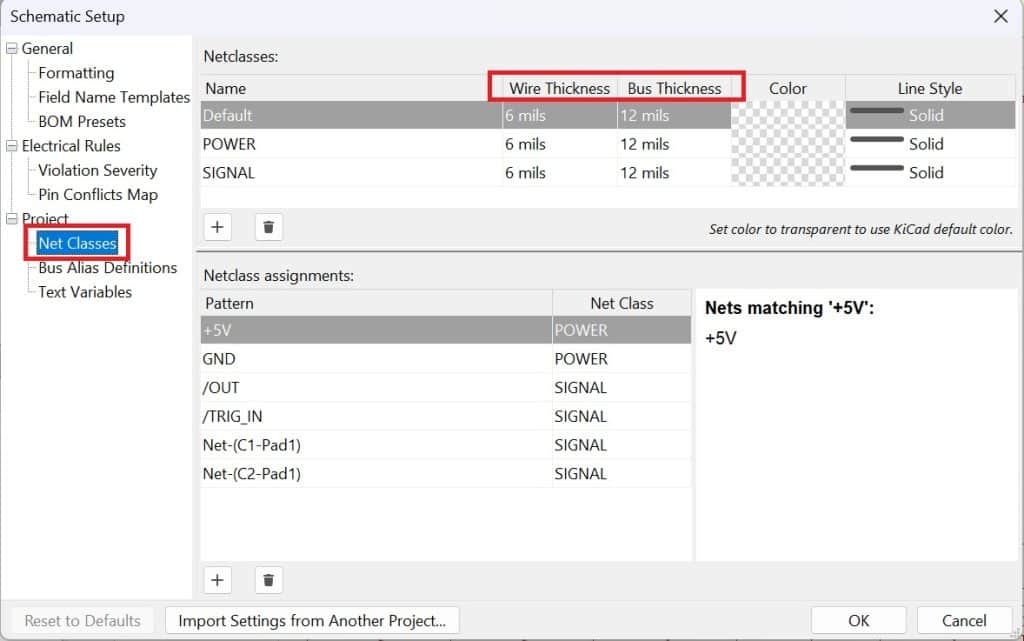Screen dimensions: 1024x641
Task: Add a netclass assignment pattern
Action: coord(217,580)
